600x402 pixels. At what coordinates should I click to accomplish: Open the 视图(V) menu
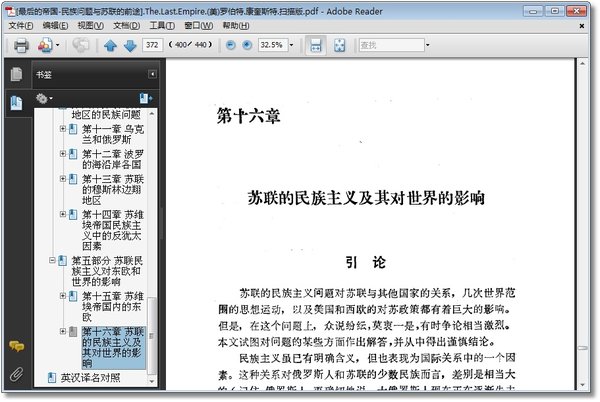point(91,26)
